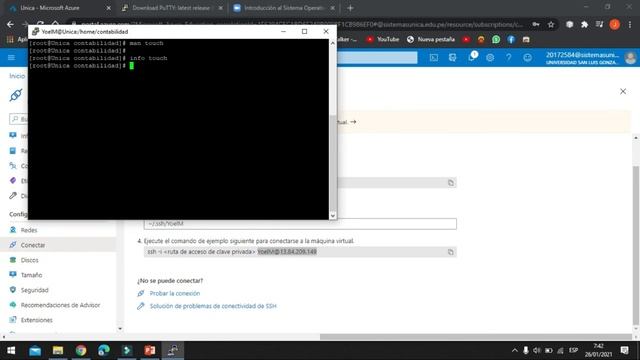This screenshot has height=360, width=640.
Task: Close the Azure Conectar blade
Action: point(623,91)
